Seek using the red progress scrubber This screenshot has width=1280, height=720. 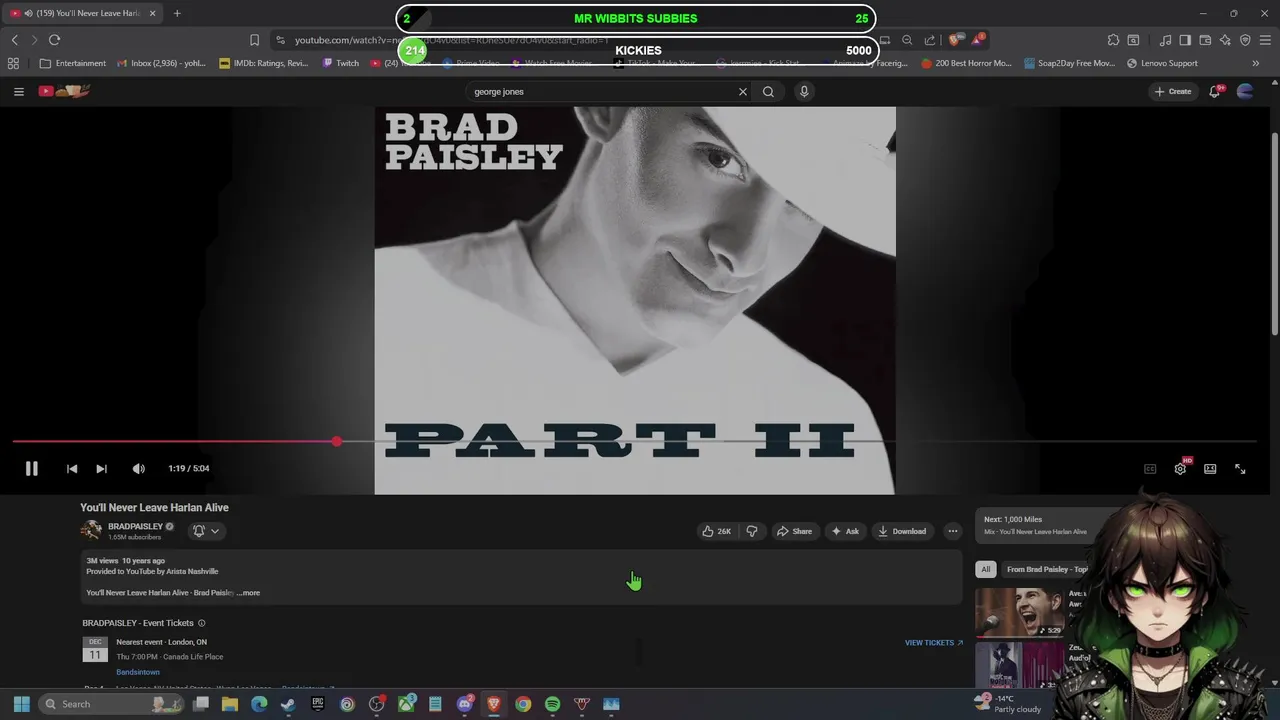(x=337, y=441)
